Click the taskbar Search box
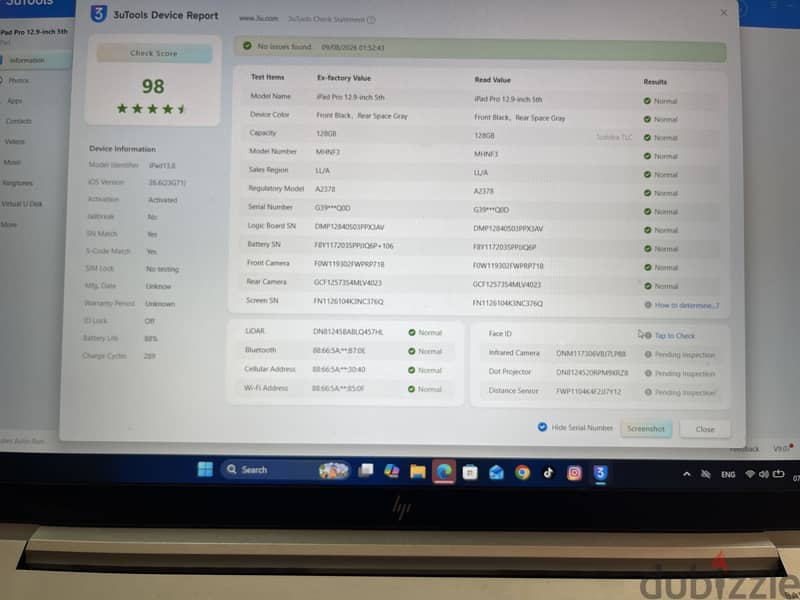Screen dimensions: 800x600 tap(286, 470)
